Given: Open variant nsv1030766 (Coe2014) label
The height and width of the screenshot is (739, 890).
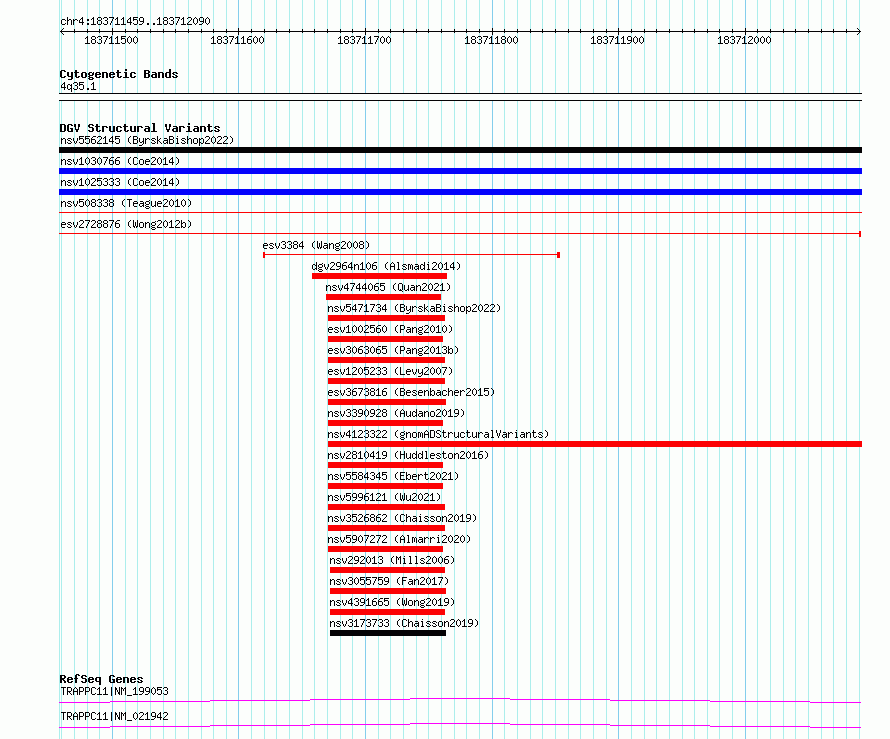Looking at the screenshot, I should click(120, 161).
